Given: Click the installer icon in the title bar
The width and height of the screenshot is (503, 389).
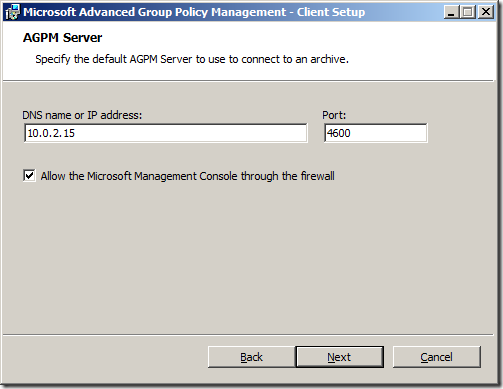Looking at the screenshot, I should point(13,12).
